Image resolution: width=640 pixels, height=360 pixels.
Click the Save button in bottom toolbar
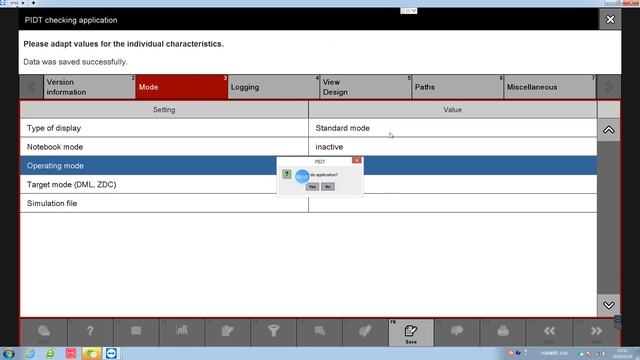point(411,333)
